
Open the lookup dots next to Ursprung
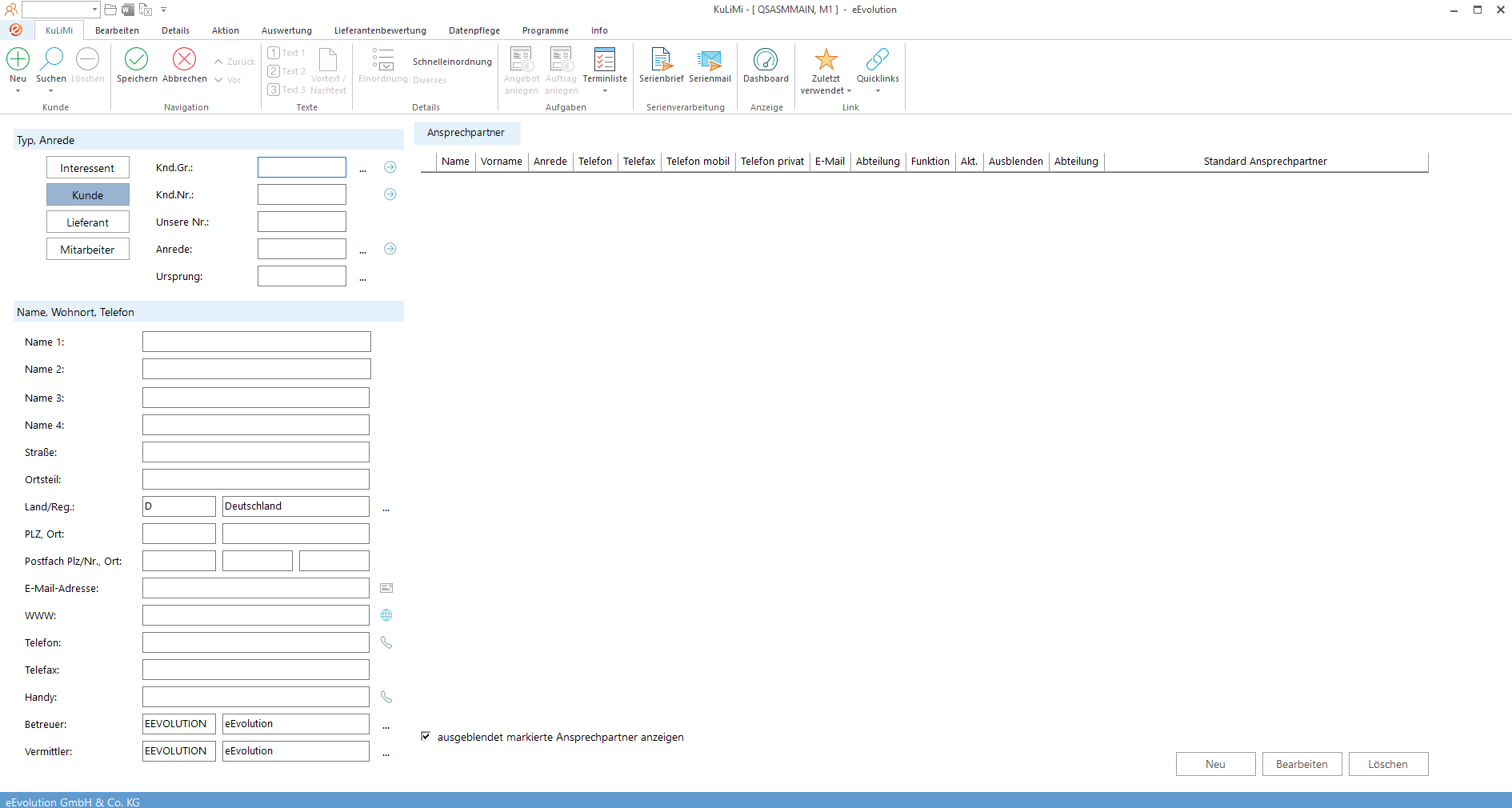pos(362,278)
